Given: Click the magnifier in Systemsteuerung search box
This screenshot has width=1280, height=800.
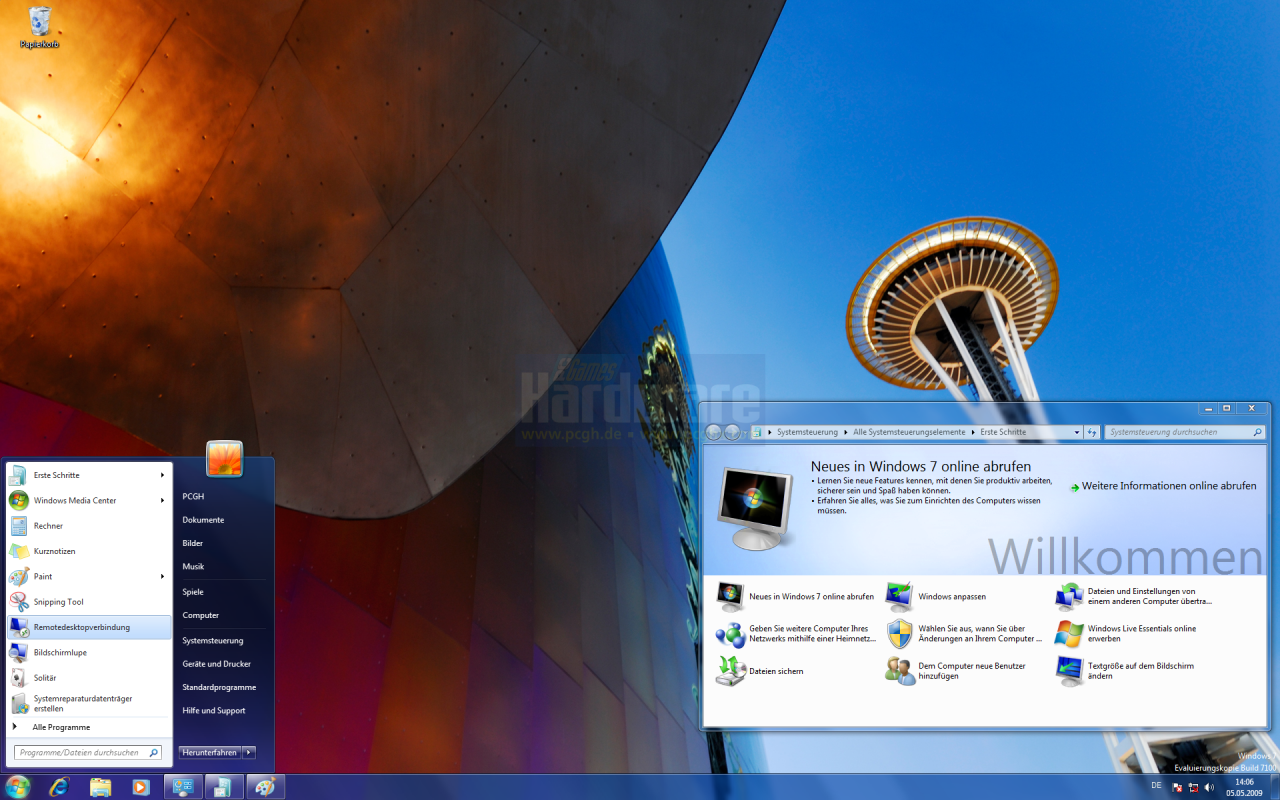Looking at the screenshot, I should pos(1258,432).
